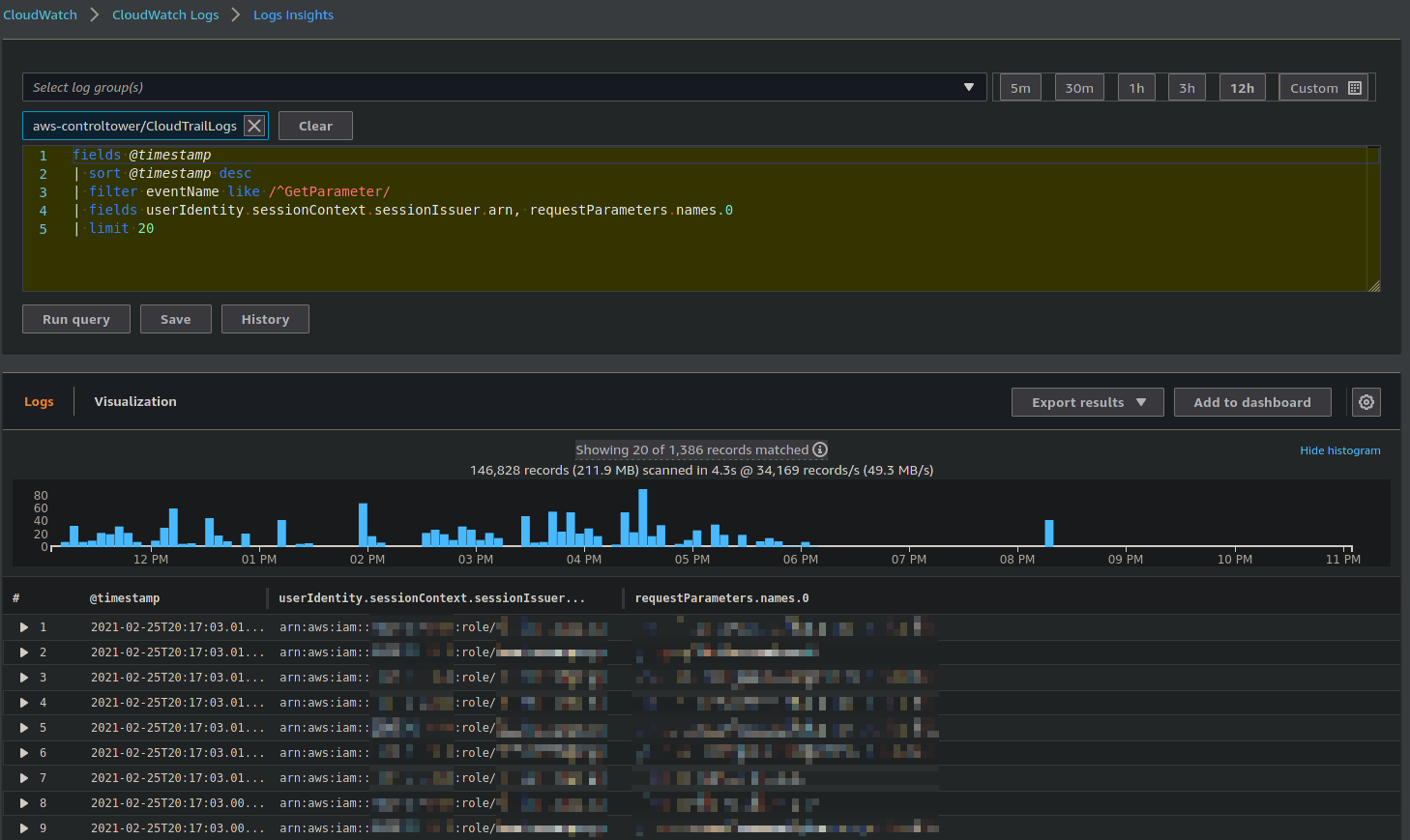Click the info icon beside records matched
The height and width of the screenshot is (840, 1410).
(x=820, y=449)
